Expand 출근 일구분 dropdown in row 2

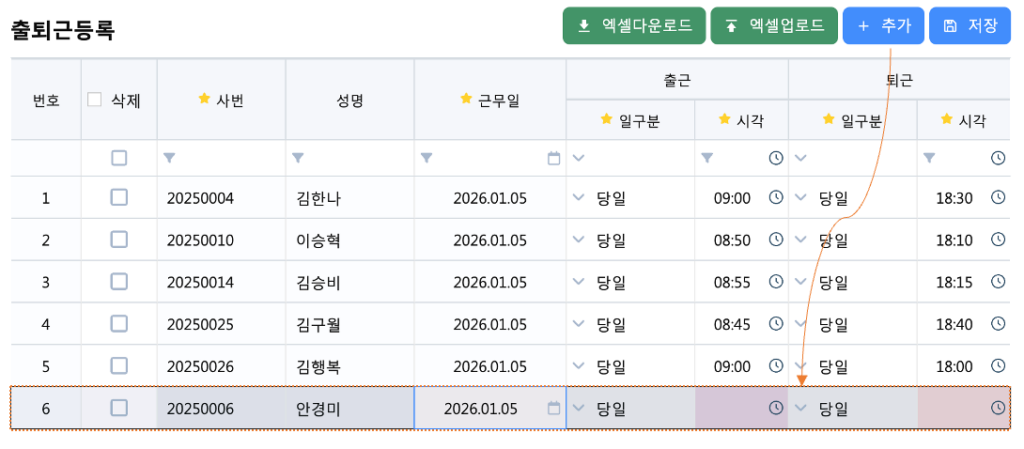point(578,240)
